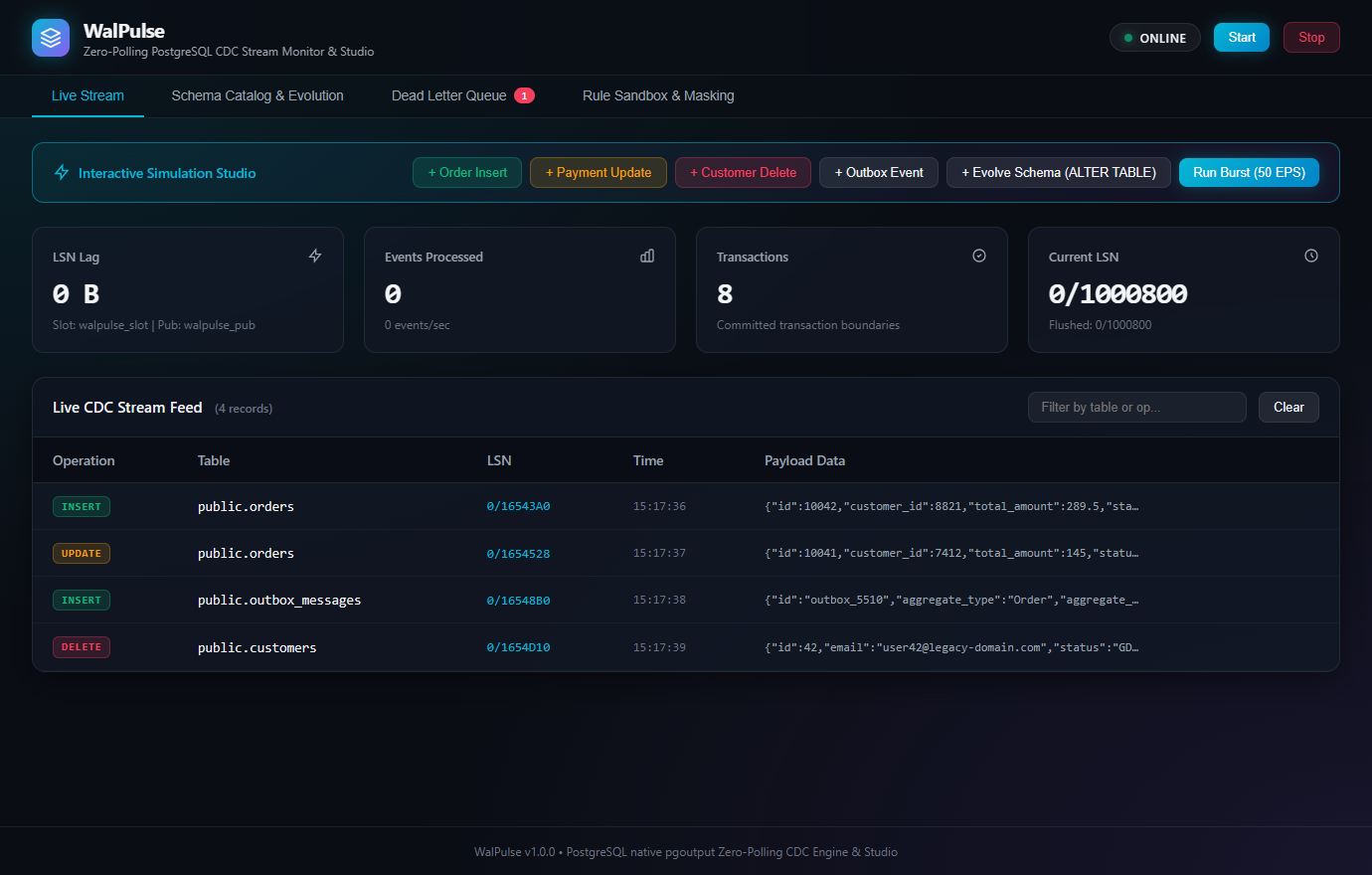This screenshot has height=875, width=1372.
Task: Click the WalPulse layers logo icon
Action: (x=51, y=38)
